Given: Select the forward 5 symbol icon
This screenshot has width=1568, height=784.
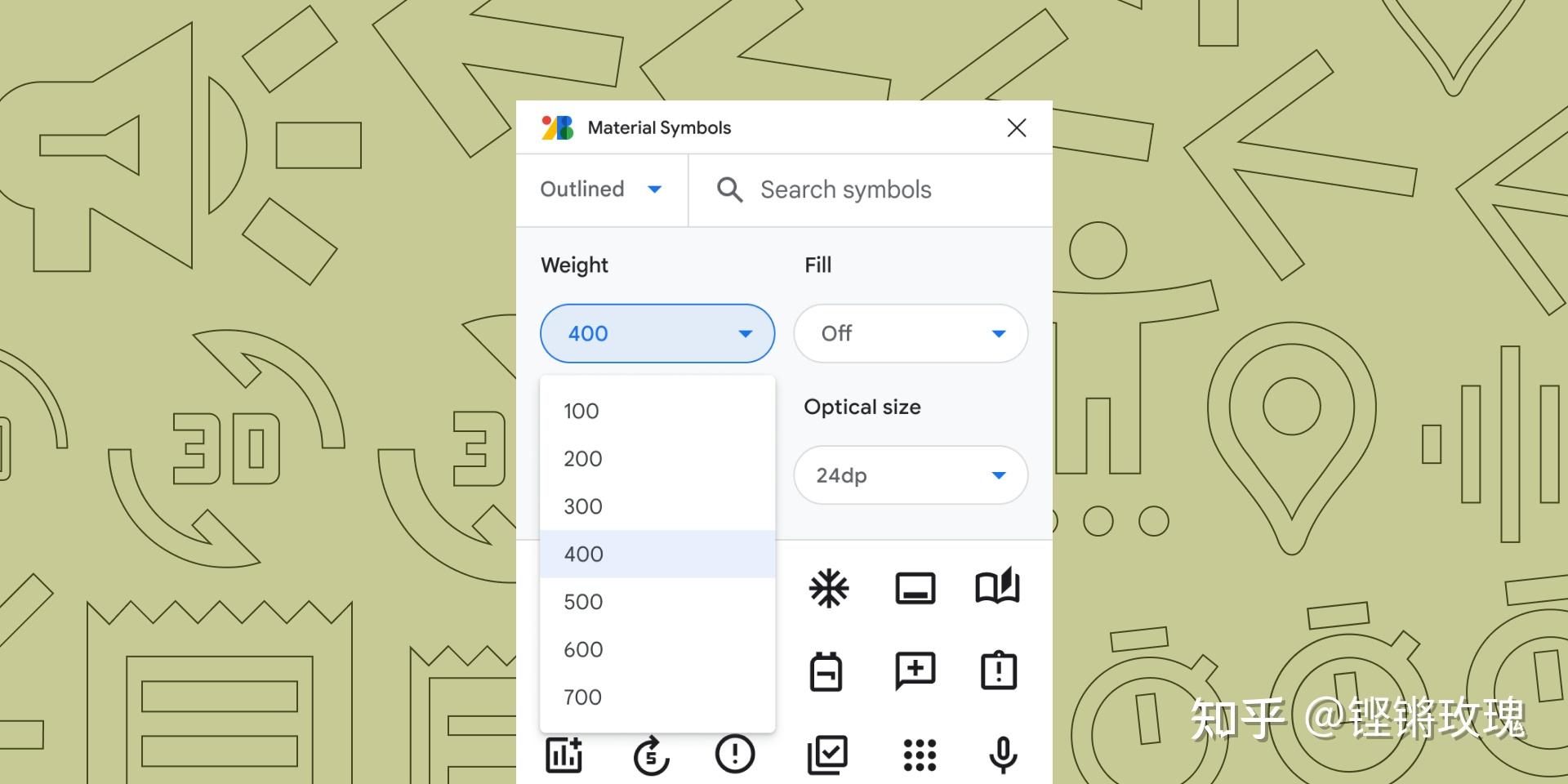Looking at the screenshot, I should pyautogui.click(x=651, y=755).
